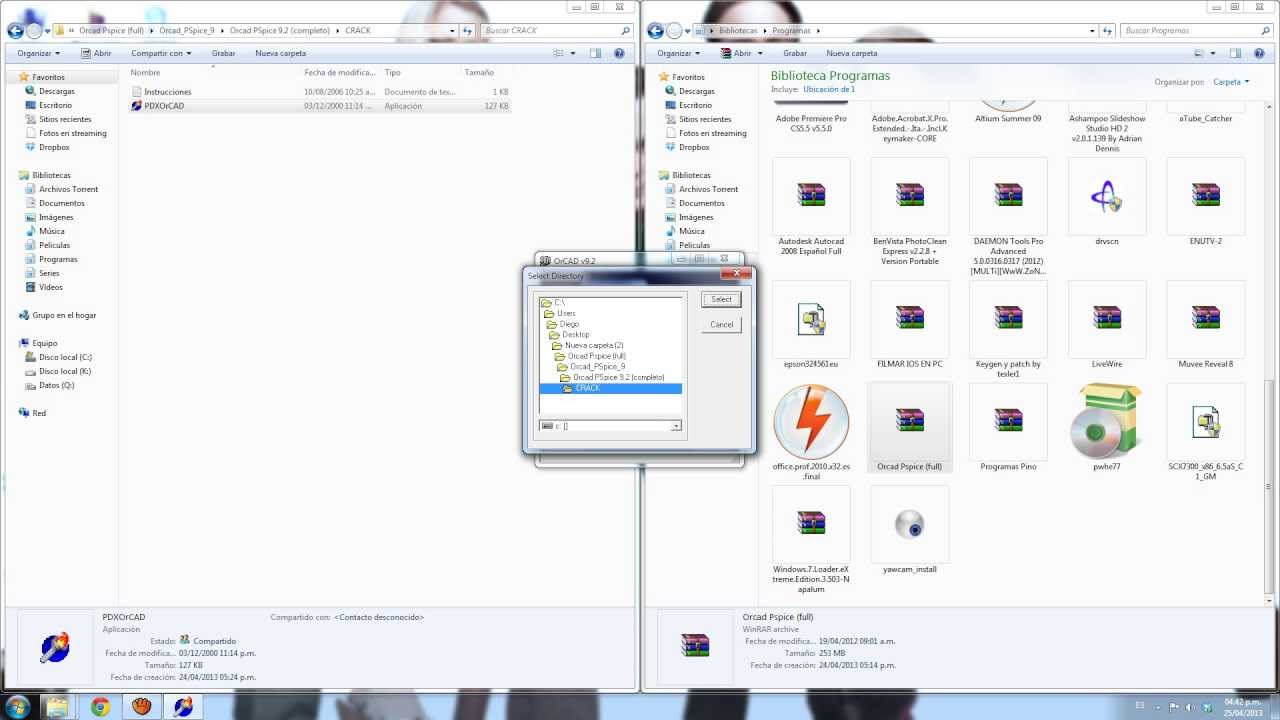Select Muvee Reveal 8 archive
The width and height of the screenshot is (1280, 720).
1205,325
